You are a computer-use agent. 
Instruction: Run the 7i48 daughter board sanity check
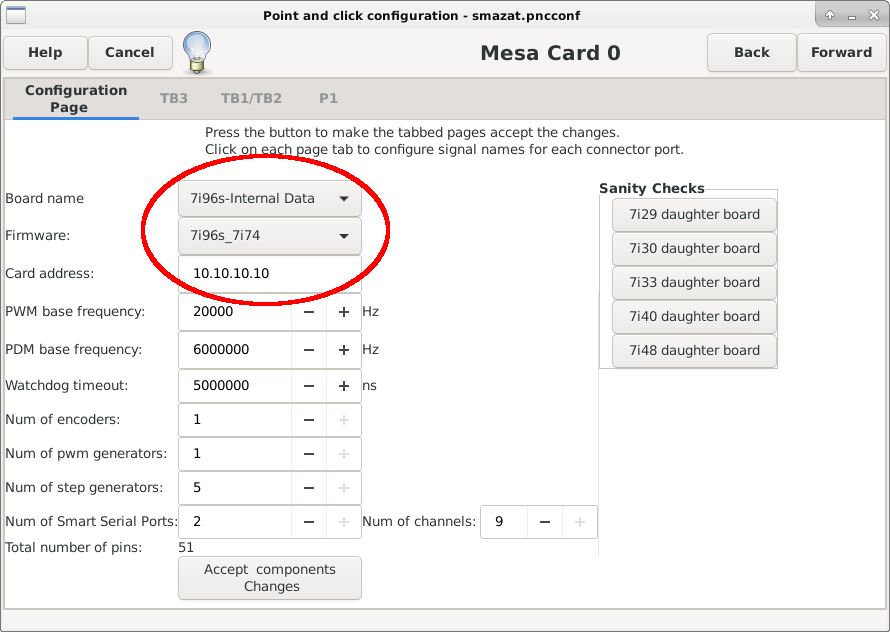694,350
